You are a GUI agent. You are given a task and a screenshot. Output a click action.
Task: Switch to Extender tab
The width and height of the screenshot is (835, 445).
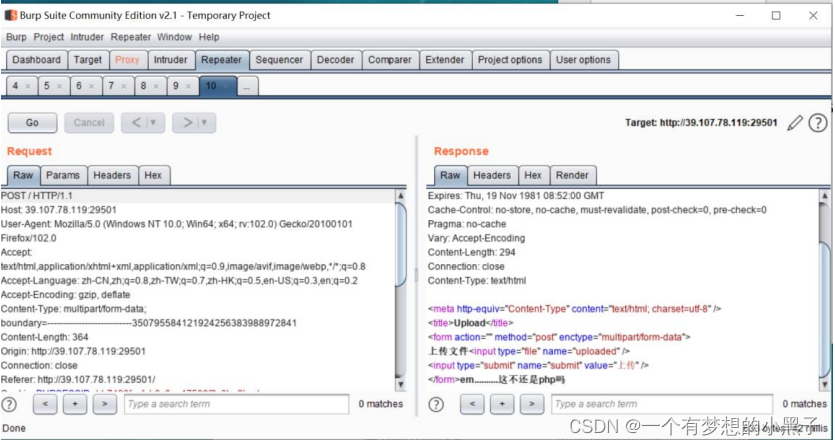(445, 60)
